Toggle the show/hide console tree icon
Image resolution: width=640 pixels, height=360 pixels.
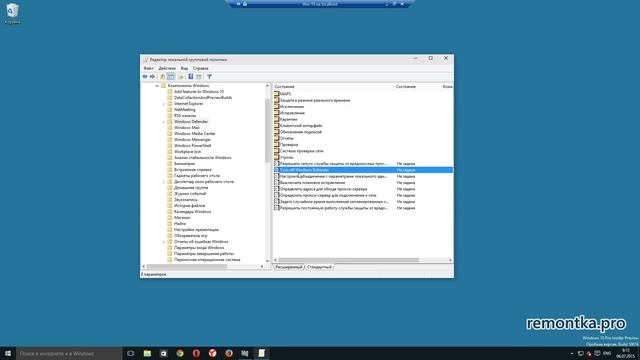(x=171, y=77)
